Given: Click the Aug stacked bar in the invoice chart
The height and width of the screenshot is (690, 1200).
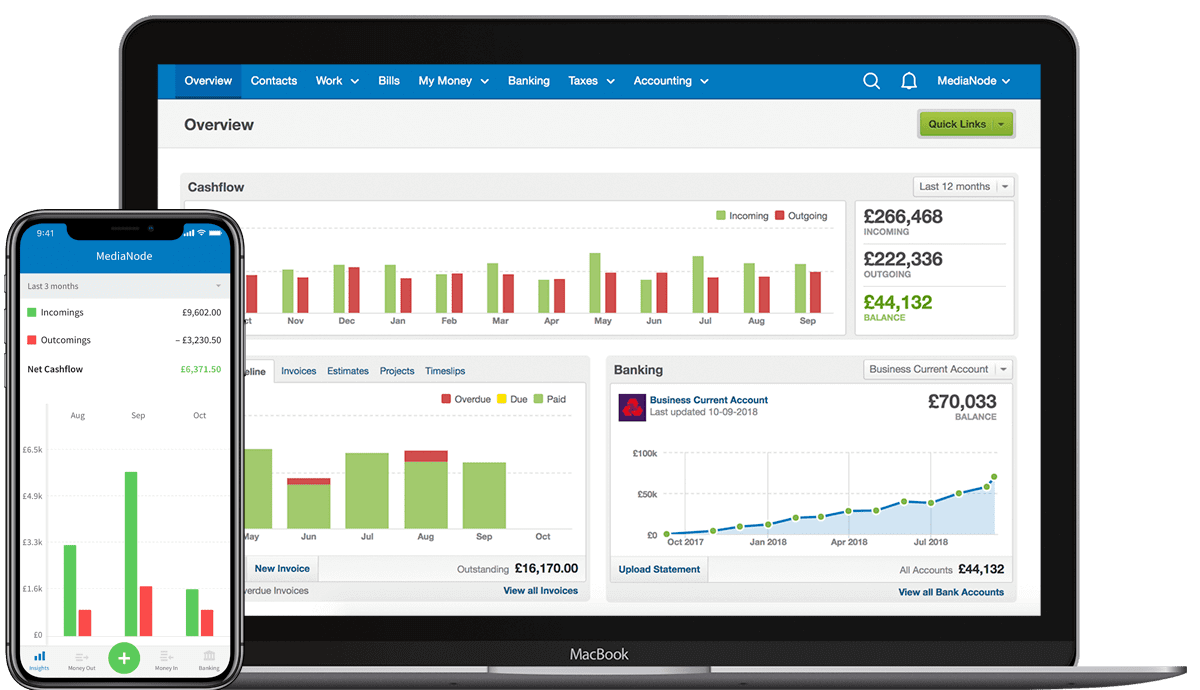Looking at the screenshot, I should click(x=426, y=490).
